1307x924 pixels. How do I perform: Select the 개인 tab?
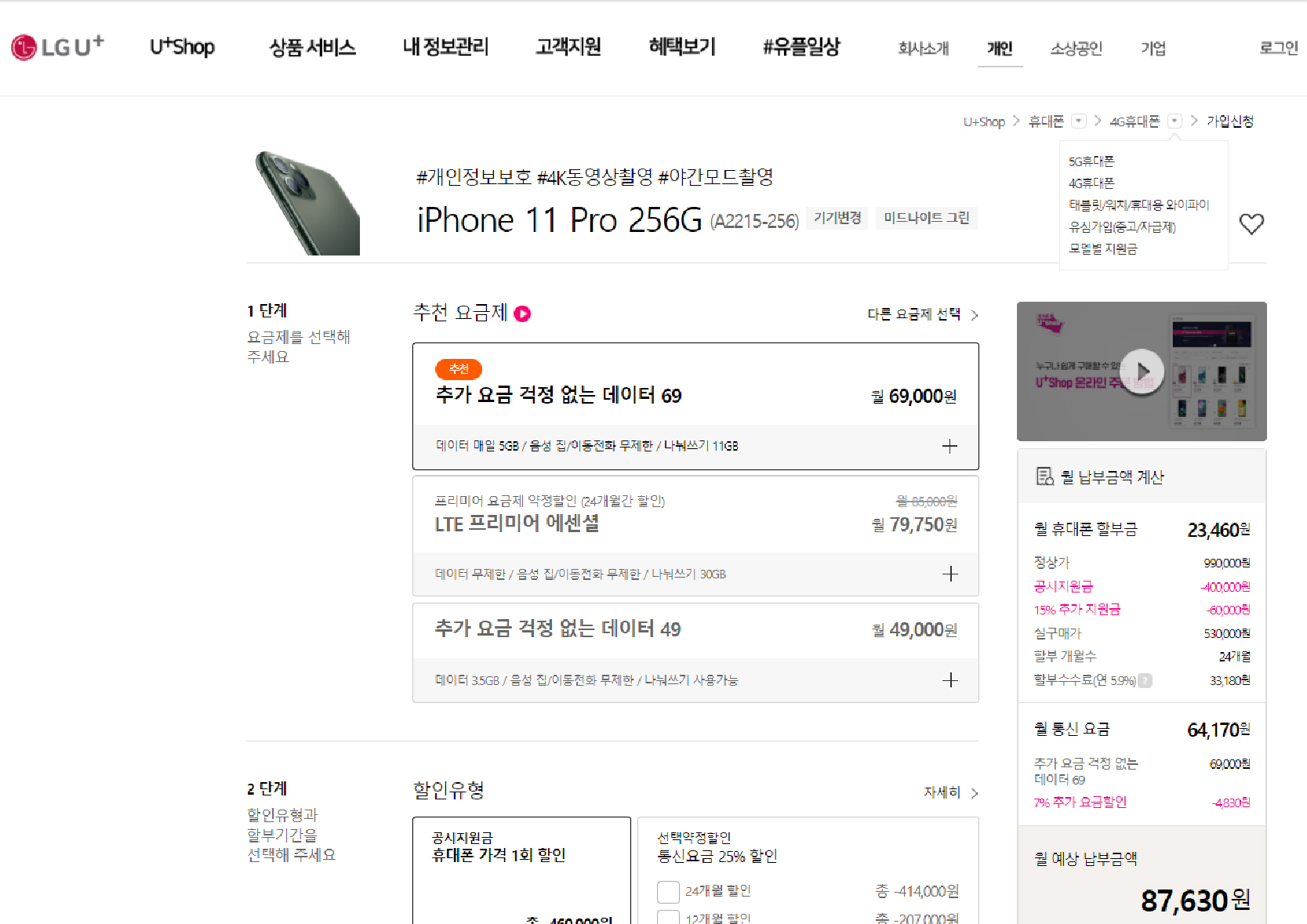1000,49
